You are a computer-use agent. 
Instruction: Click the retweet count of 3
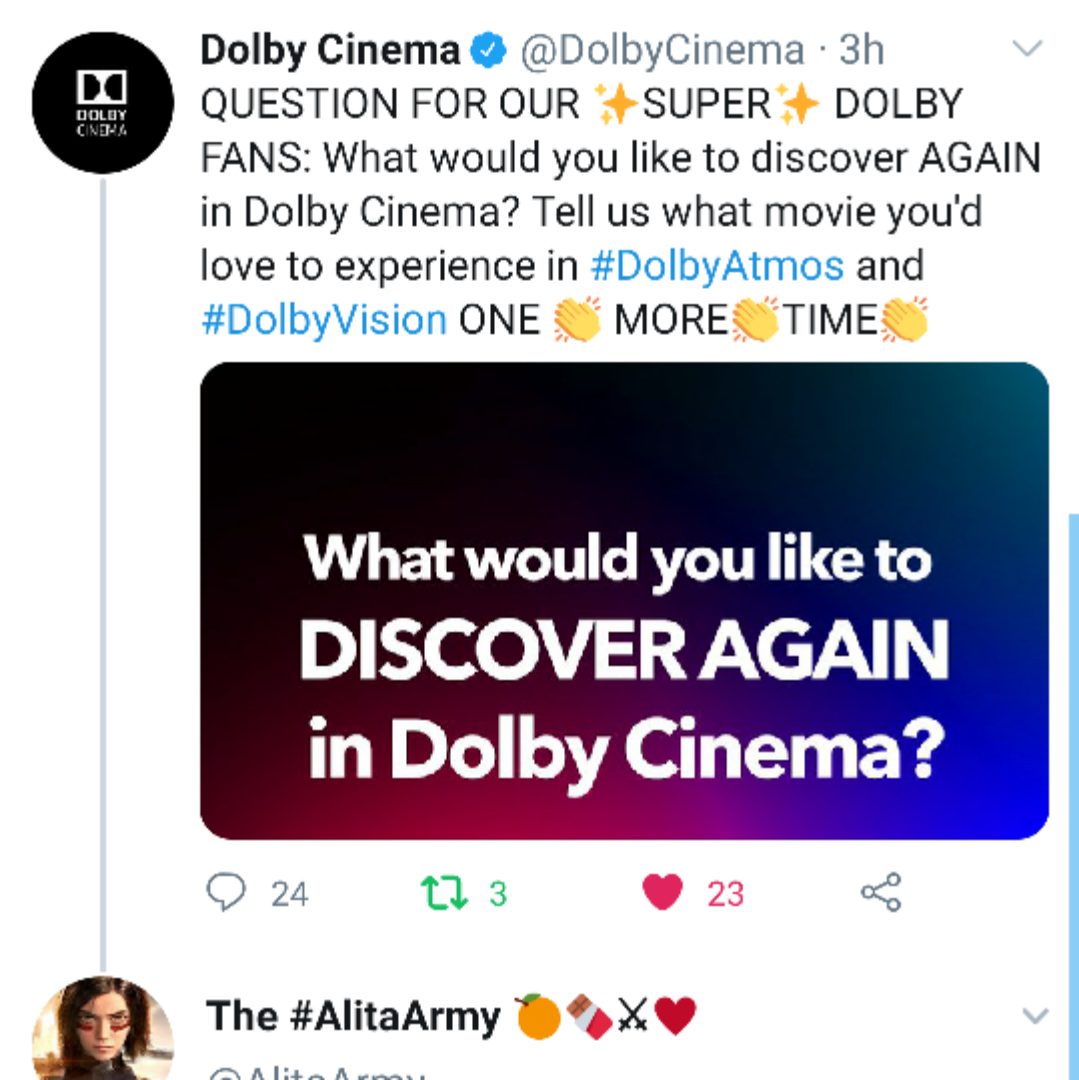[498, 893]
